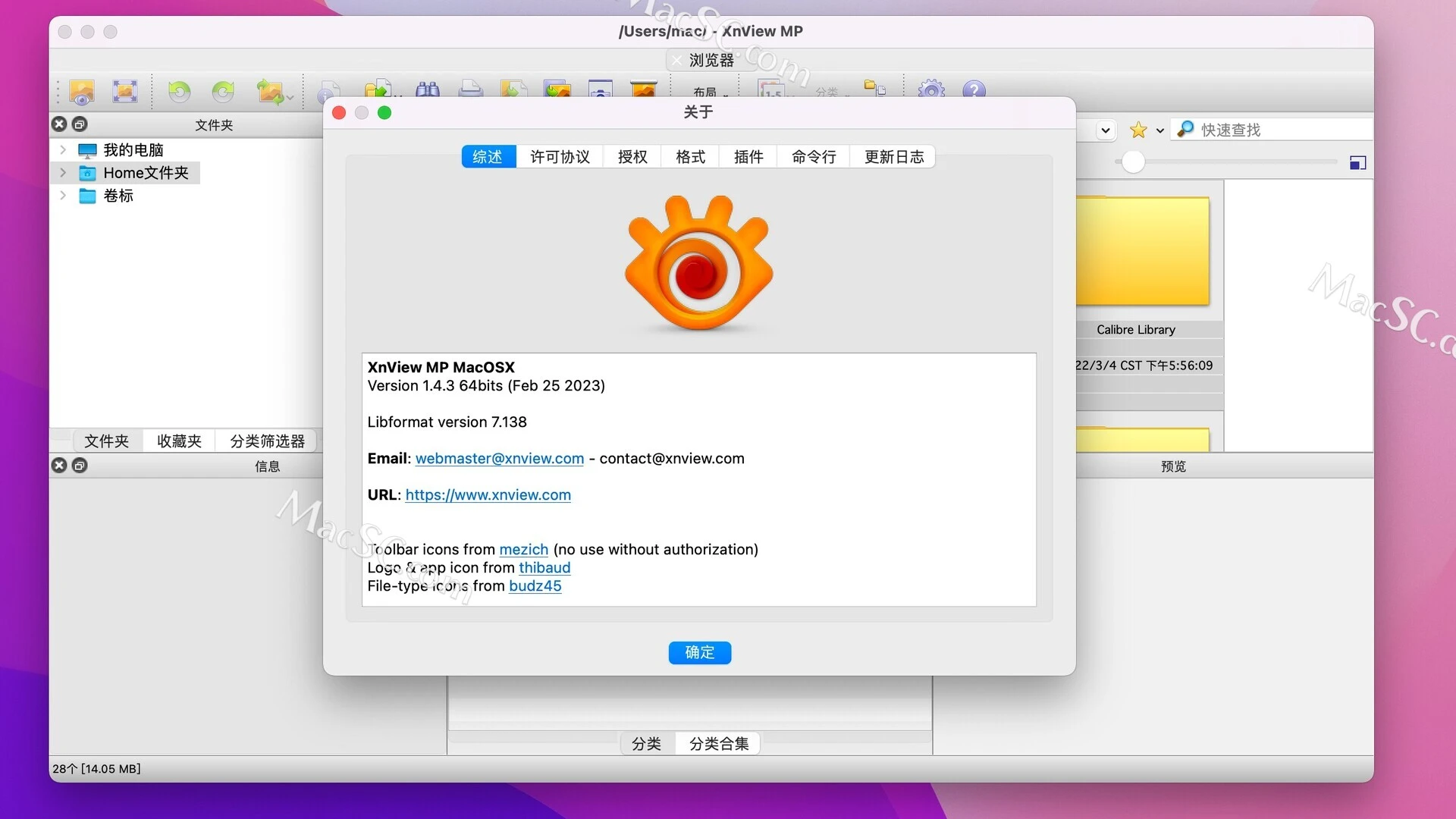Click the webmaster@xnview.com email link
Image resolution: width=1456 pixels, height=819 pixels.
click(x=500, y=459)
